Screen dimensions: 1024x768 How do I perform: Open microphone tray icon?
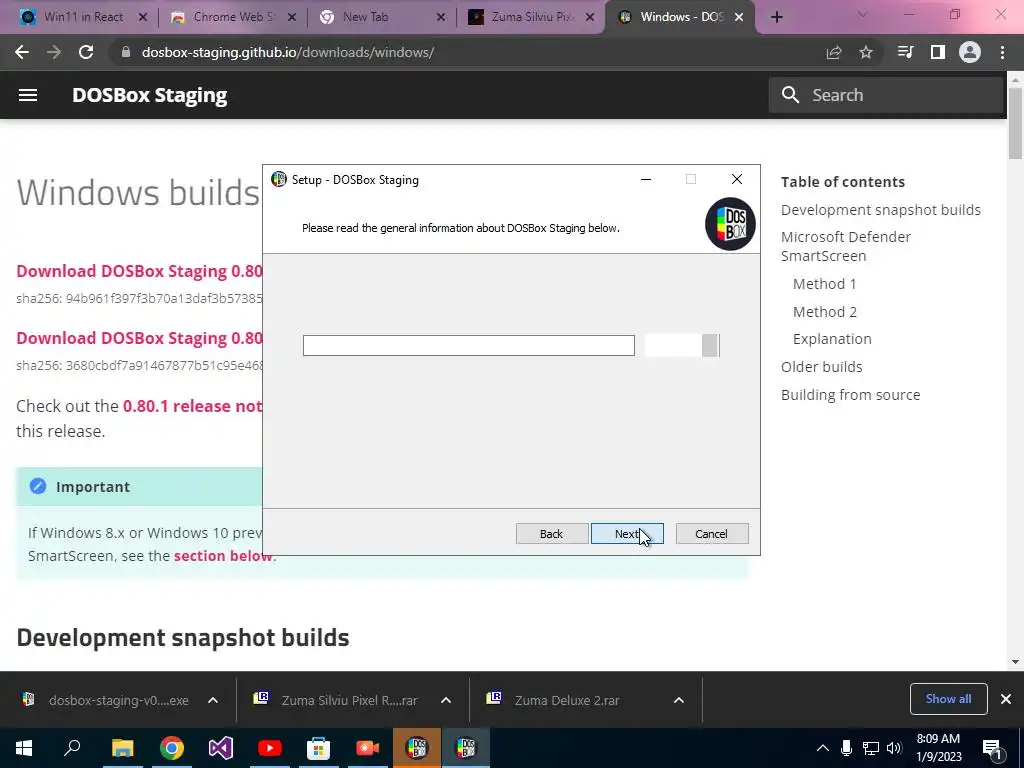(x=846, y=748)
